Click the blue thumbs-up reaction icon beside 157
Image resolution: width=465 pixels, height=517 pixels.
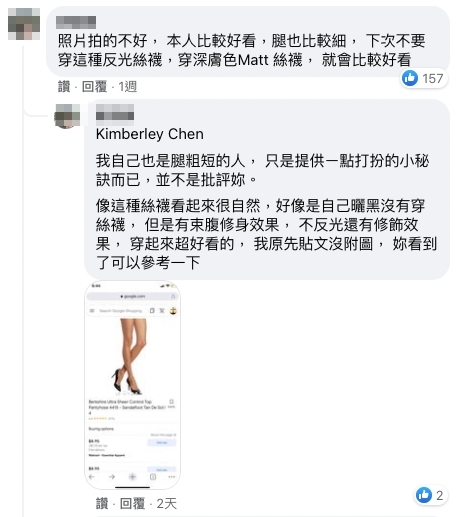[x=410, y=78]
